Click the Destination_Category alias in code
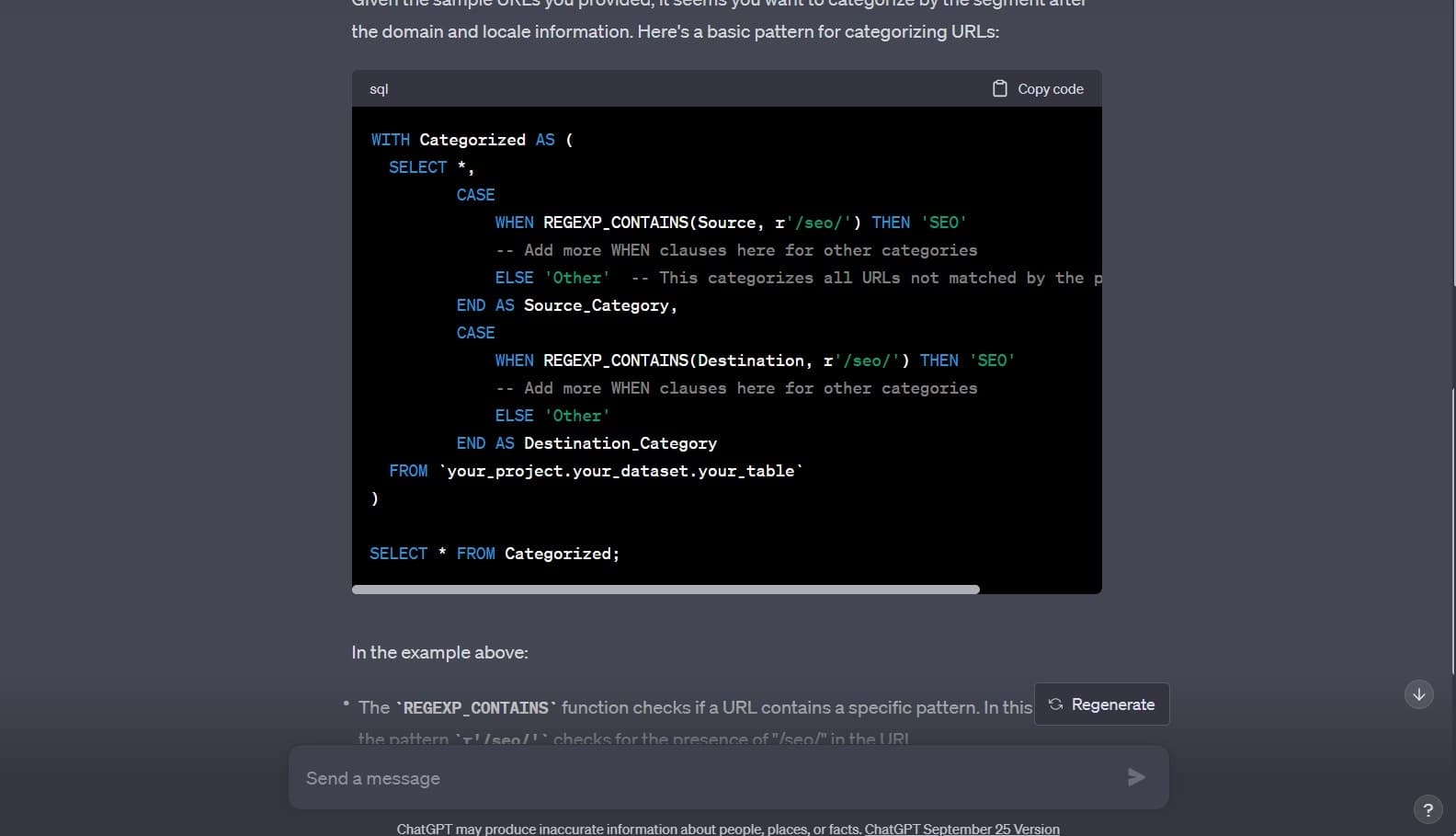 pyautogui.click(x=620, y=443)
